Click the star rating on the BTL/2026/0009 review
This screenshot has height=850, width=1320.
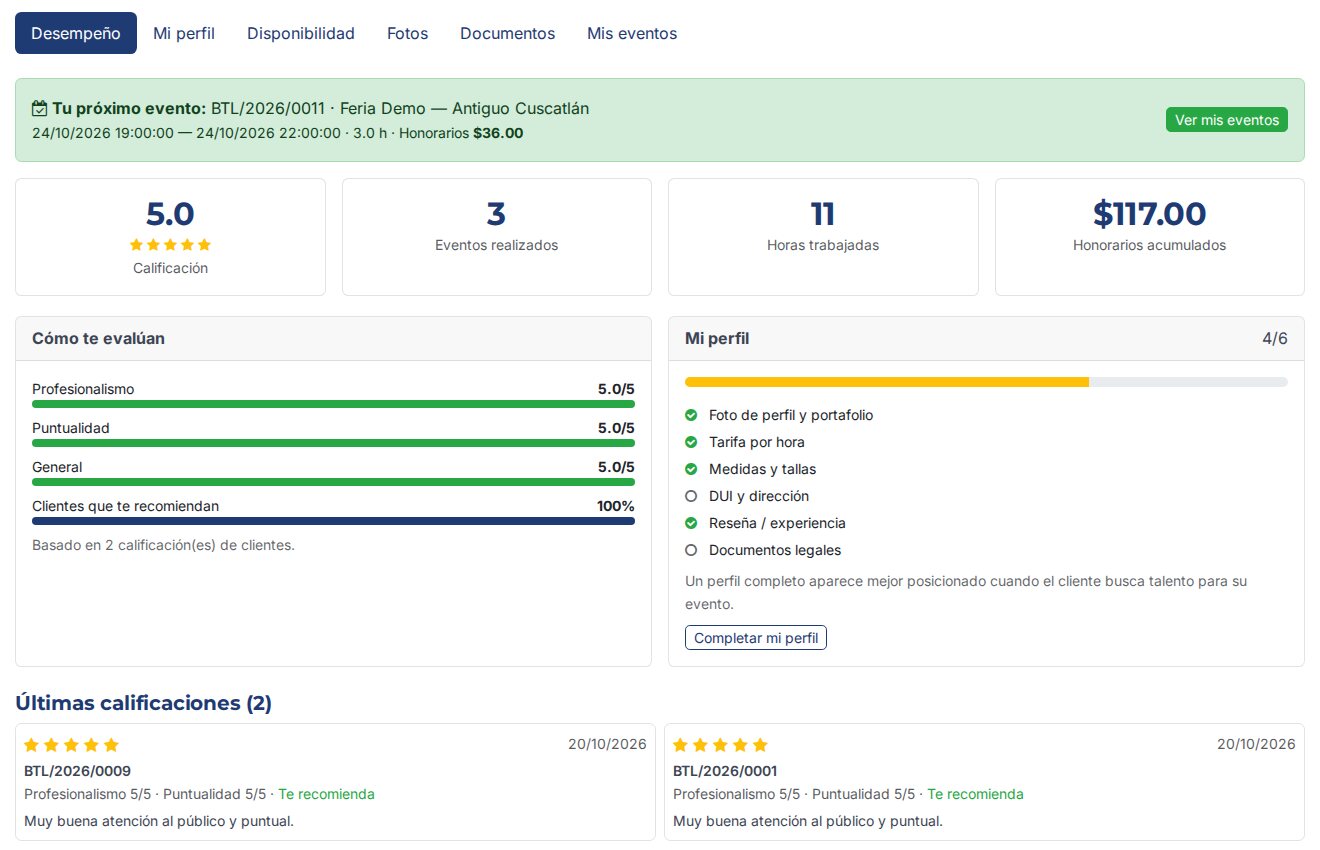click(x=71, y=745)
